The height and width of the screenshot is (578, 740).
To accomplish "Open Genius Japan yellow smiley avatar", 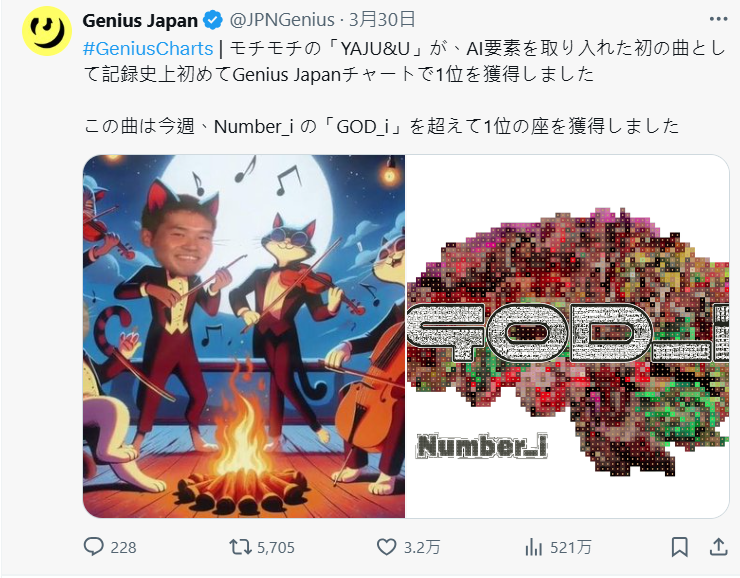I will pos(47,31).
